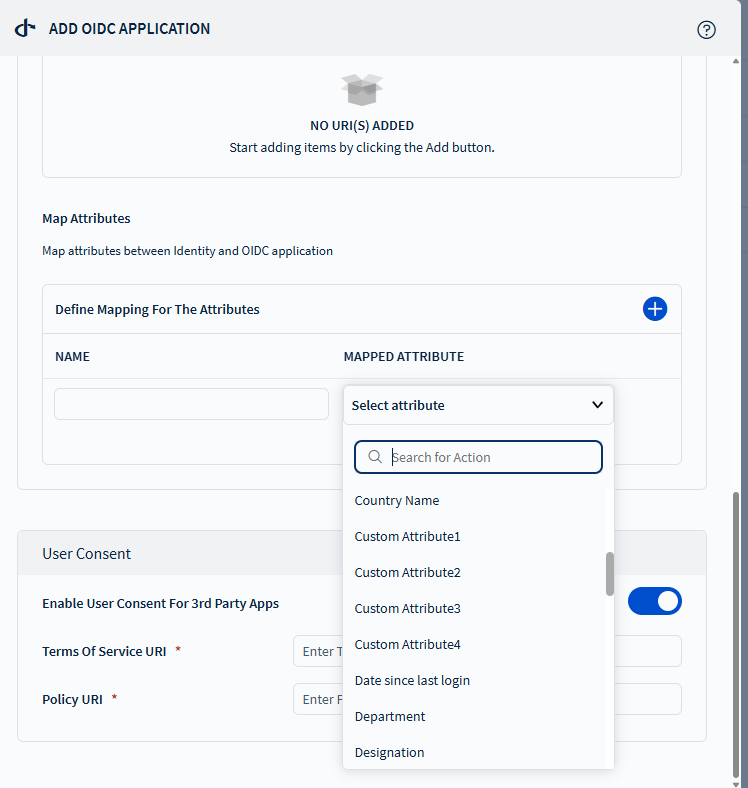
Task: Click the help question mark icon
Action: 706,29
